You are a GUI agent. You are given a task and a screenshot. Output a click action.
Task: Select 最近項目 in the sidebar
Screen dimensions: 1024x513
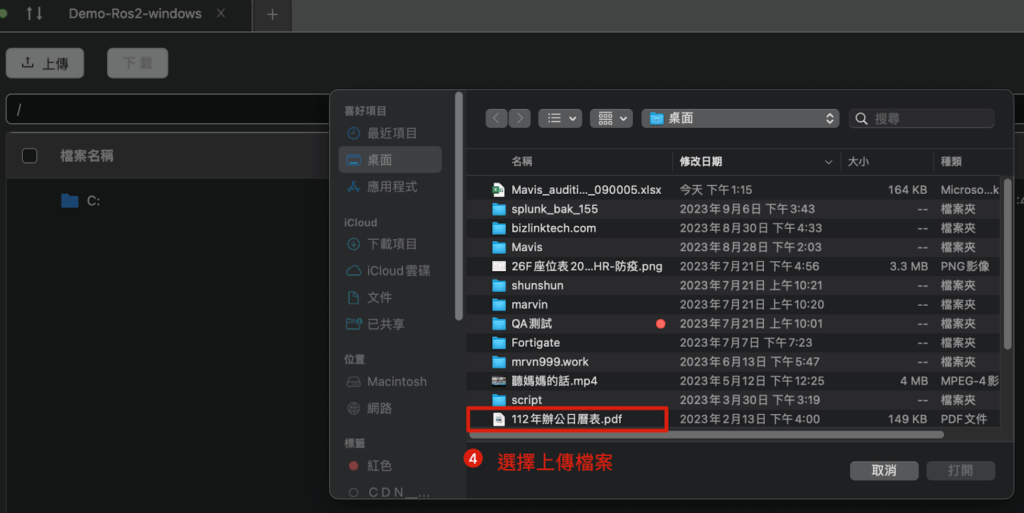(391, 133)
